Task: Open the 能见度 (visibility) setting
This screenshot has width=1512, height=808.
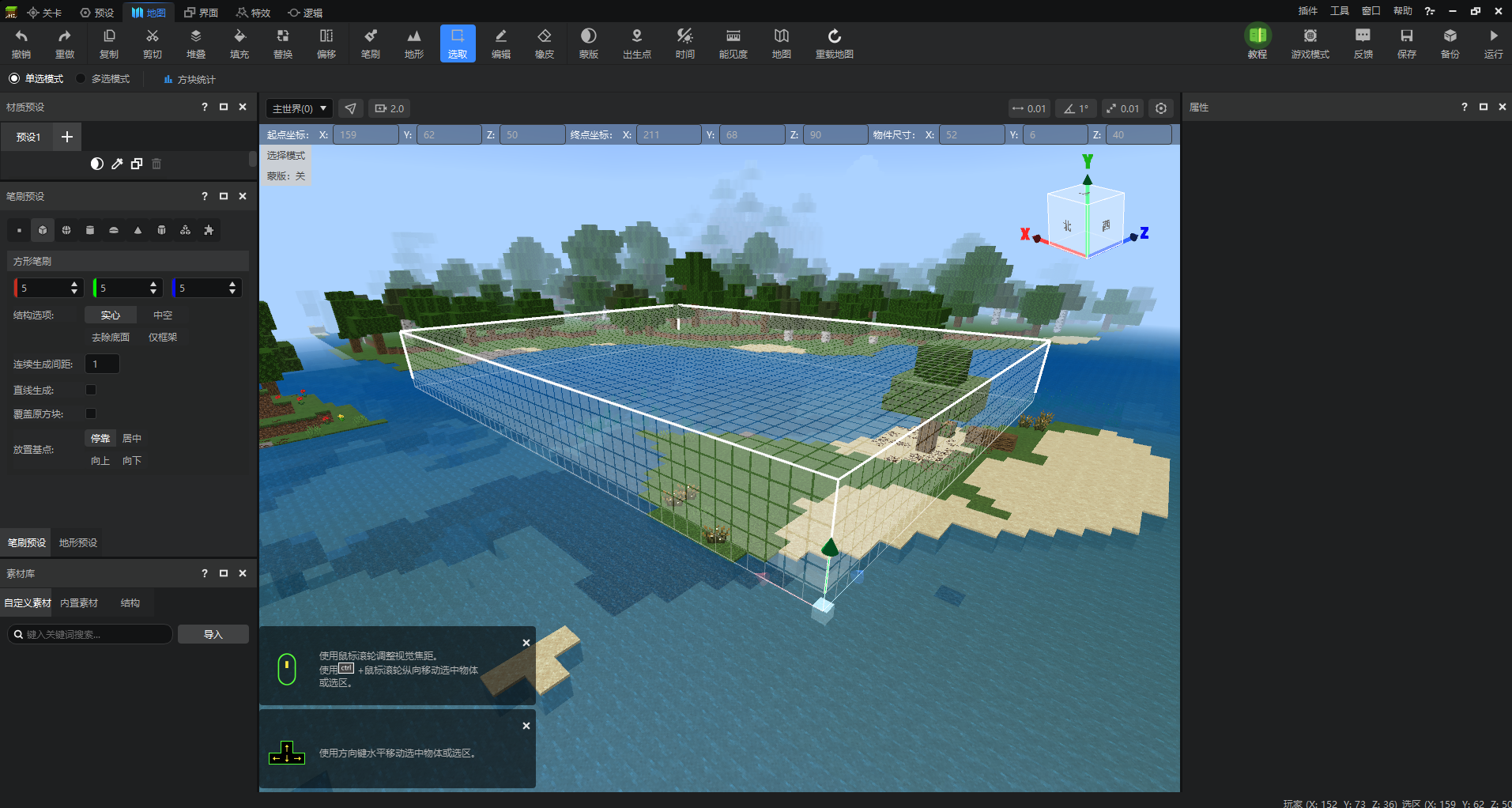Action: (733, 43)
